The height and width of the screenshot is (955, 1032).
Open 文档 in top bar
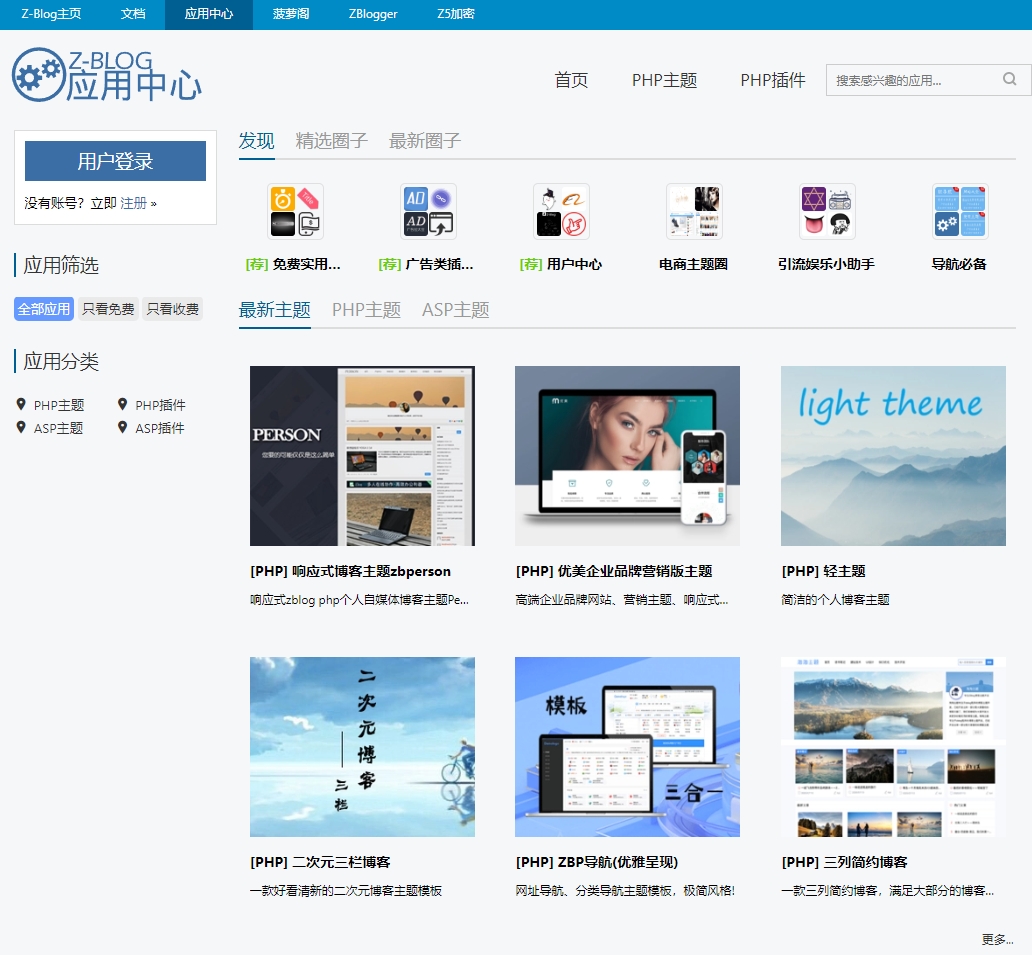point(133,14)
